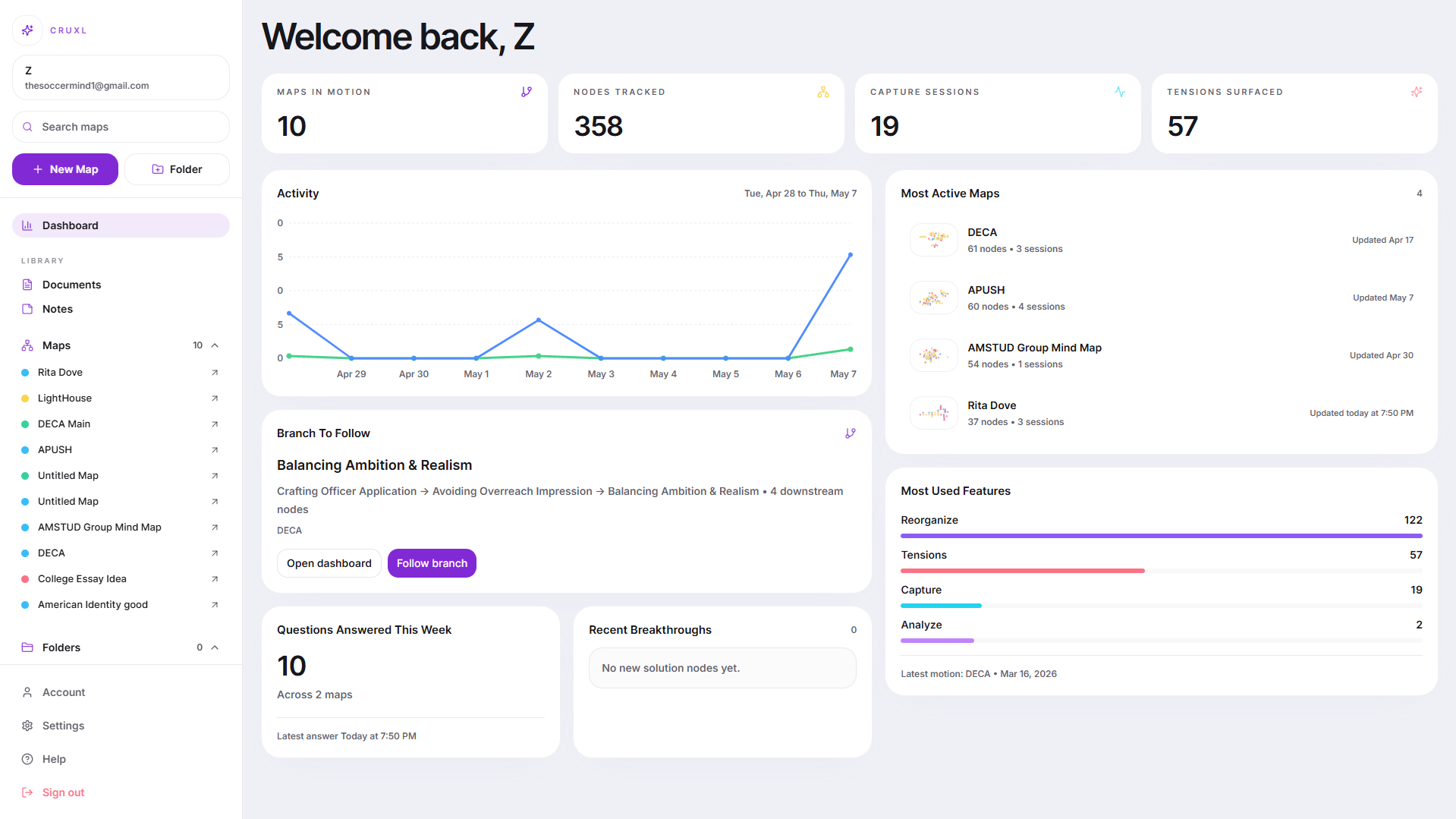Image resolution: width=1456 pixels, height=819 pixels.
Task: Click the sparkle icon on Tensions Surfaced card
Action: click(x=1417, y=92)
